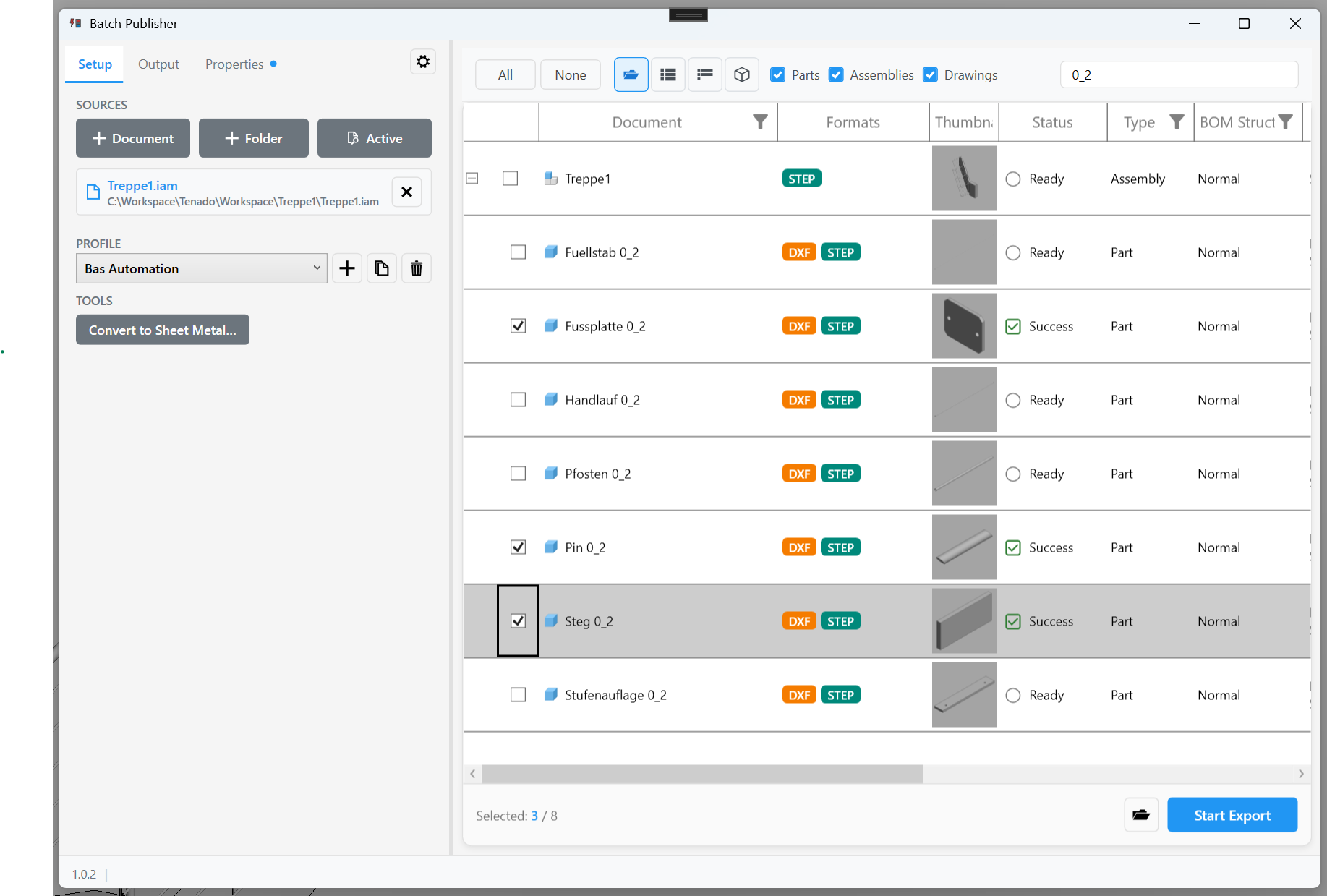Switch to the Output tab
Viewport: 1327px width, 896px height.
158,64
